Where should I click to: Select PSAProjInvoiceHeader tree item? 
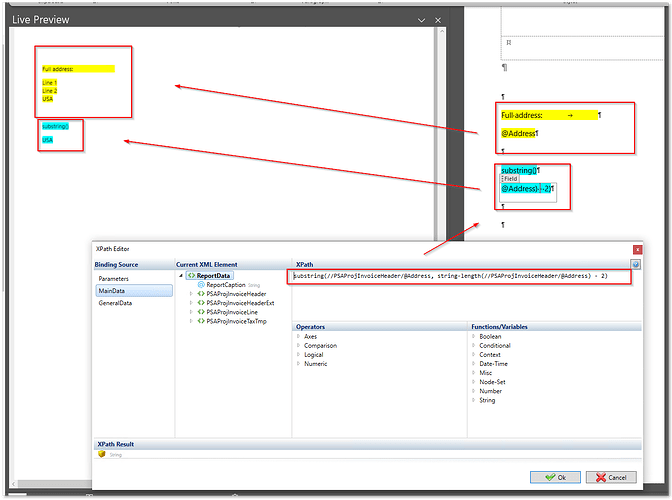[x=236, y=294]
